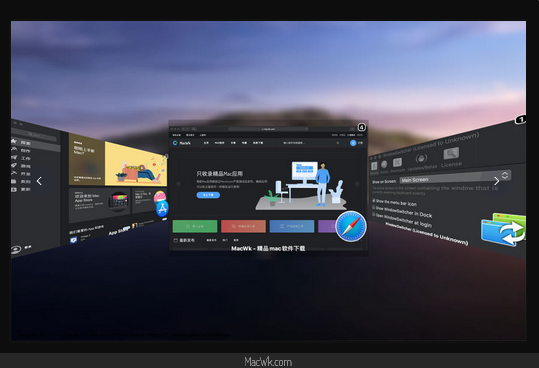Click the '只收录精品Mac应用' headline
This screenshot has width=539, height=368.
(220, 174)
